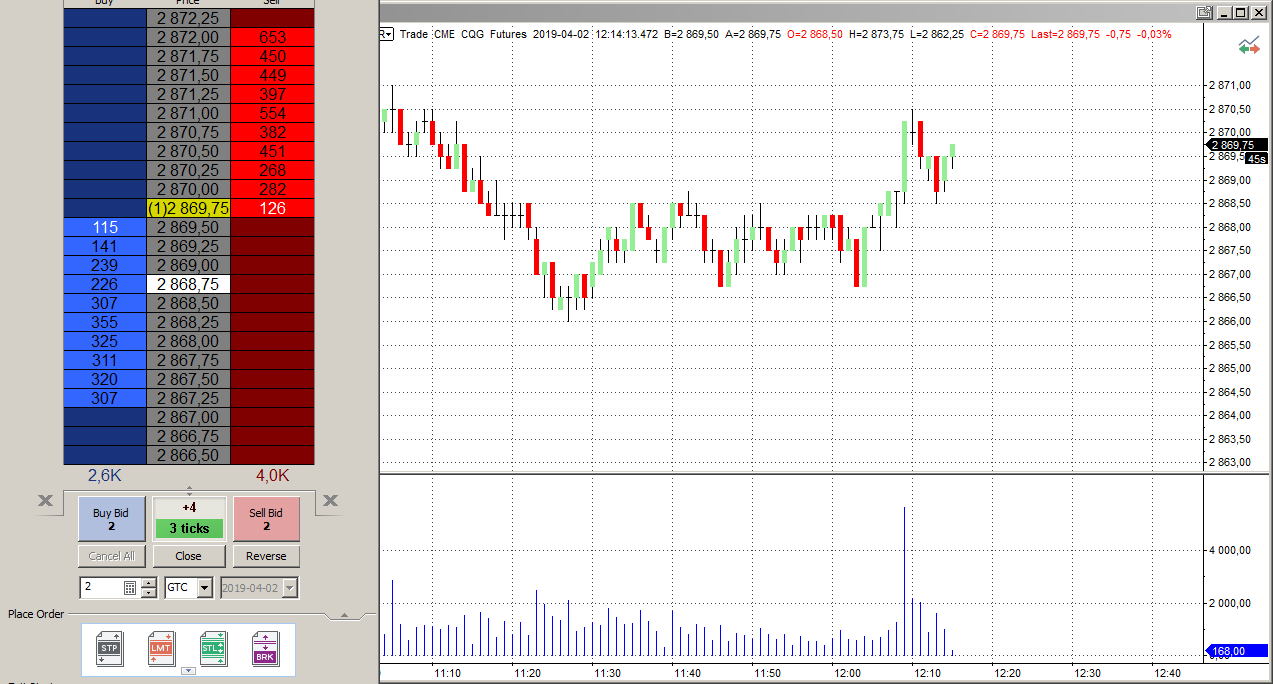1273x684 pixels.
Task: Click the blue 168,00 volume marker
Action: pos(1239,651)
